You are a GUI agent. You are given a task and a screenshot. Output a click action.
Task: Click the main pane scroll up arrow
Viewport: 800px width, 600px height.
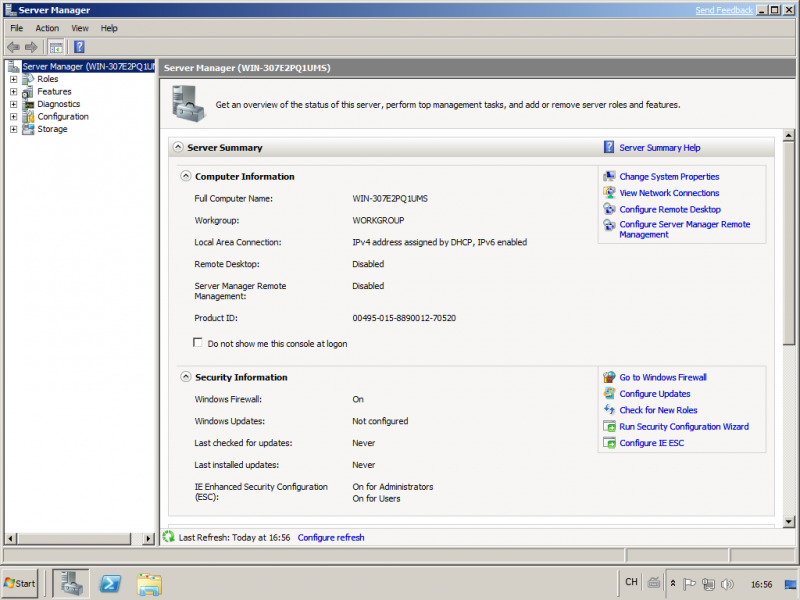pyautogui.click(x=789, y=136)
